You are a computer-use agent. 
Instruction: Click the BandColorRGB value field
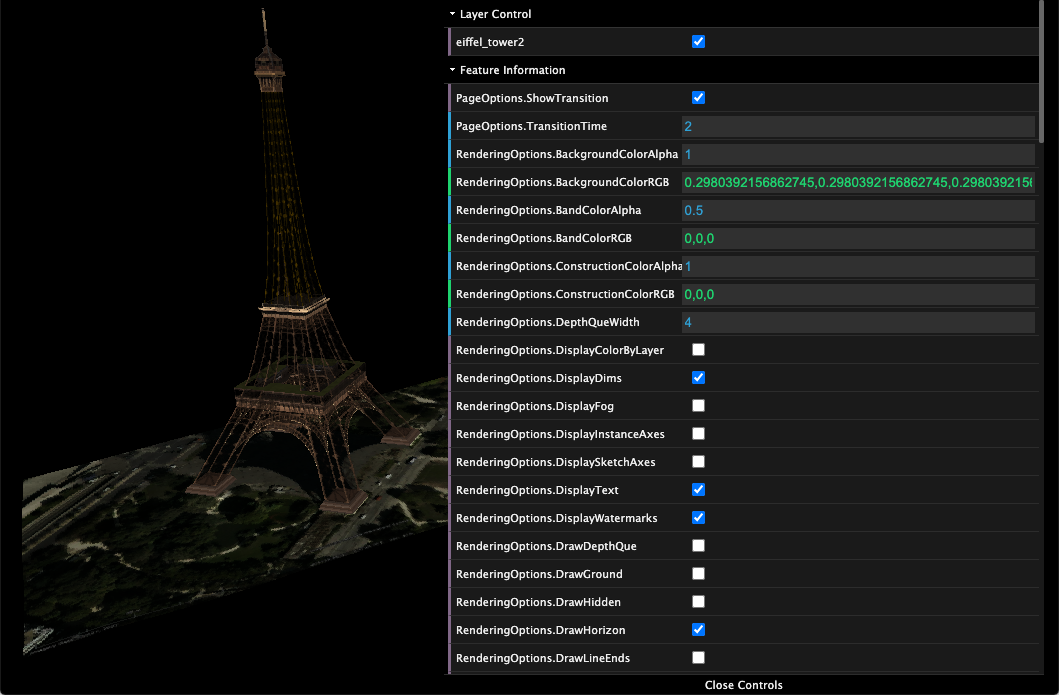coord(858,238)
